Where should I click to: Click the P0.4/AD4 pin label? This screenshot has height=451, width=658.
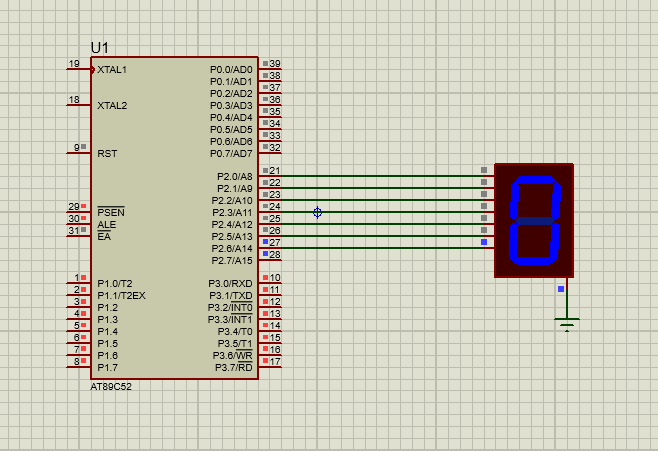[231, 117]
